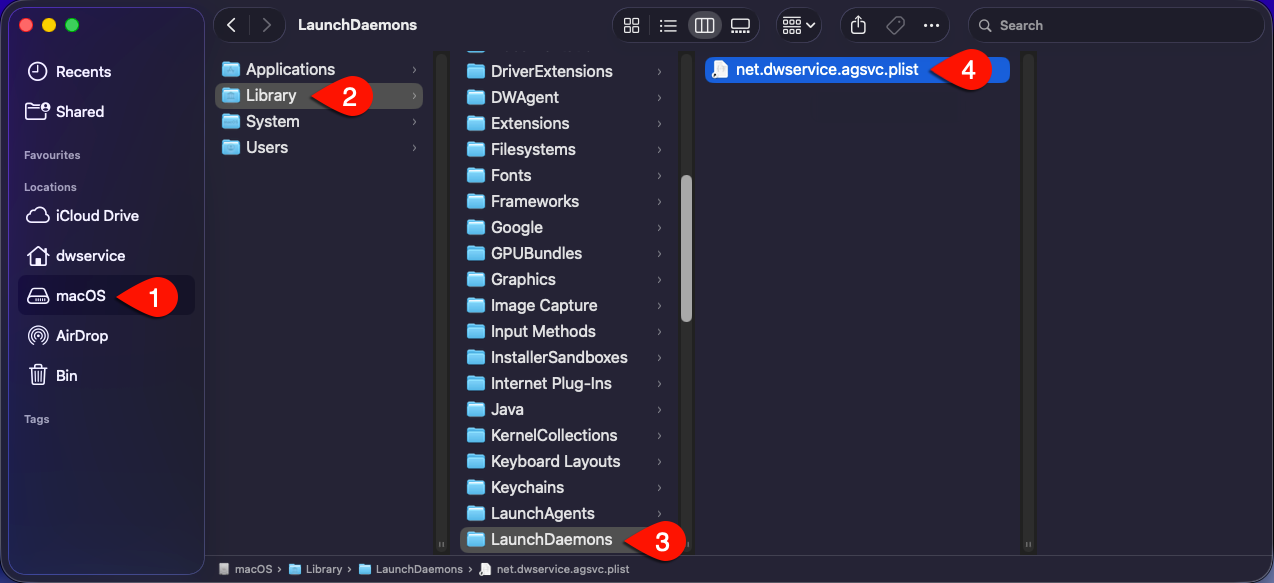Select the Image Capture folder
1274x583 pixels.
click(x=565, y=305)
